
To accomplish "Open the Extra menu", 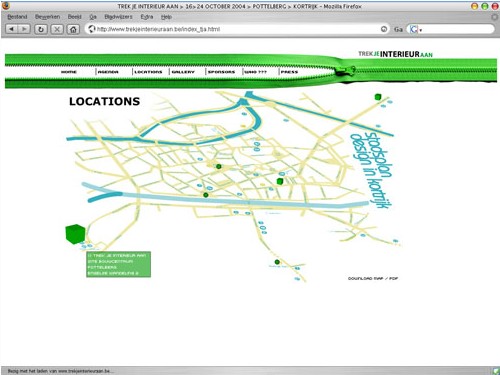I will [147, 17].
